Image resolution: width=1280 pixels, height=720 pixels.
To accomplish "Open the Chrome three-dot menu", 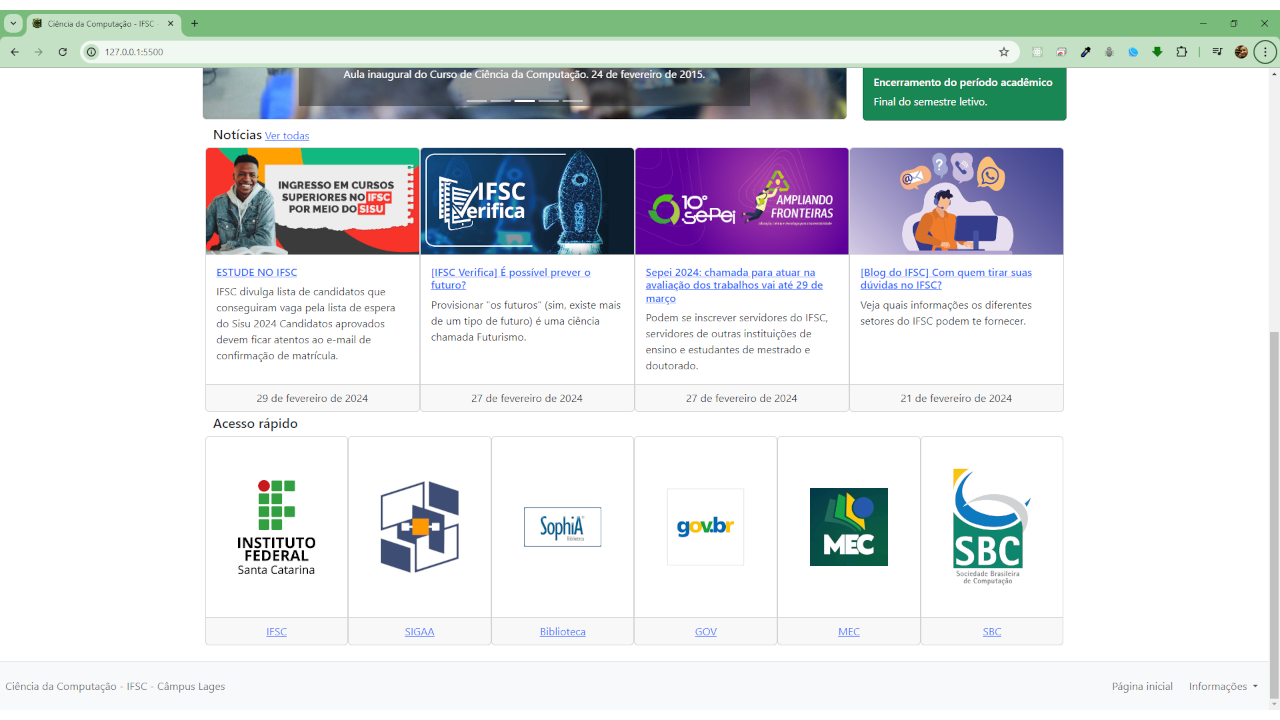I will tap(1265, 52).
